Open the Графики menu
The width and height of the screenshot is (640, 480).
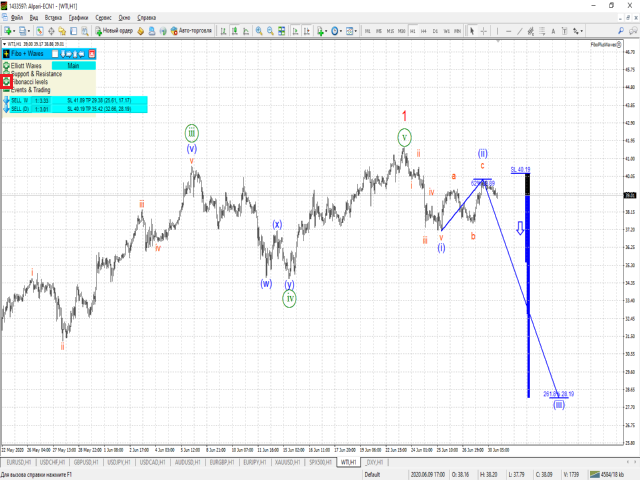[78, 18]
